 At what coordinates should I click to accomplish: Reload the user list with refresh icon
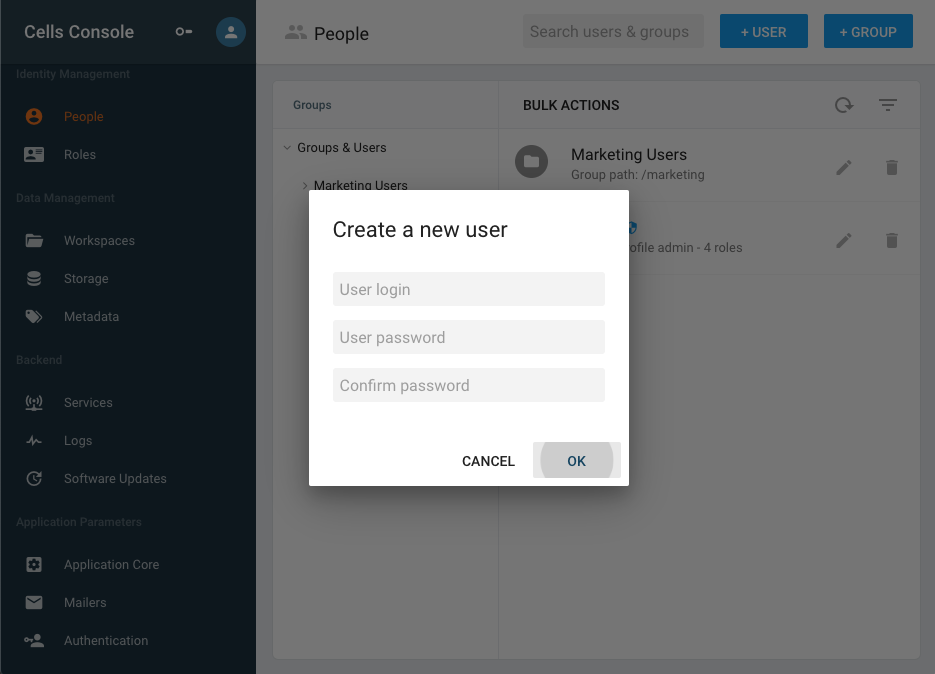[844, 106]
